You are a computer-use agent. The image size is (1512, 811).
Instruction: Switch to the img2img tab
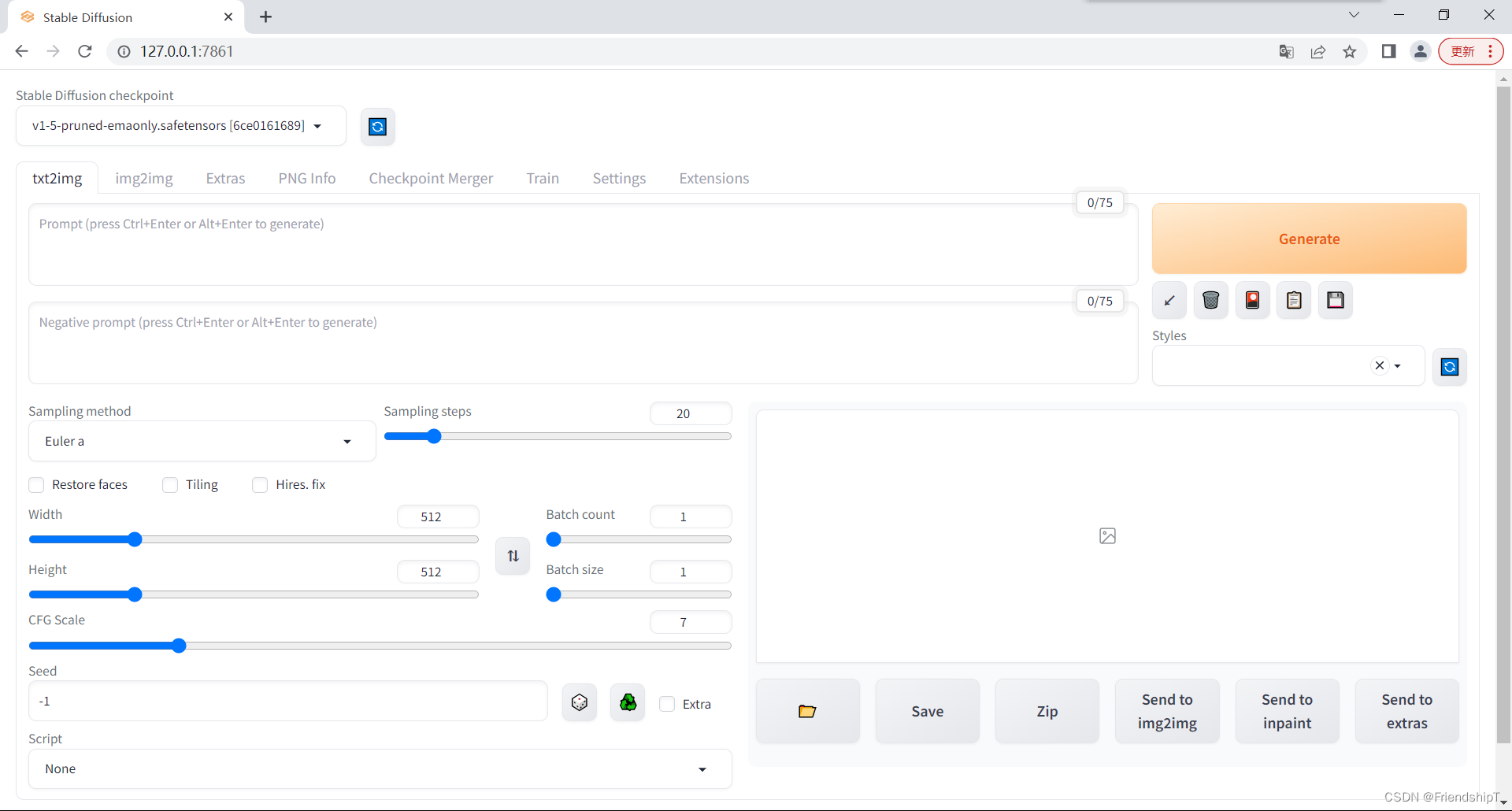144,179
